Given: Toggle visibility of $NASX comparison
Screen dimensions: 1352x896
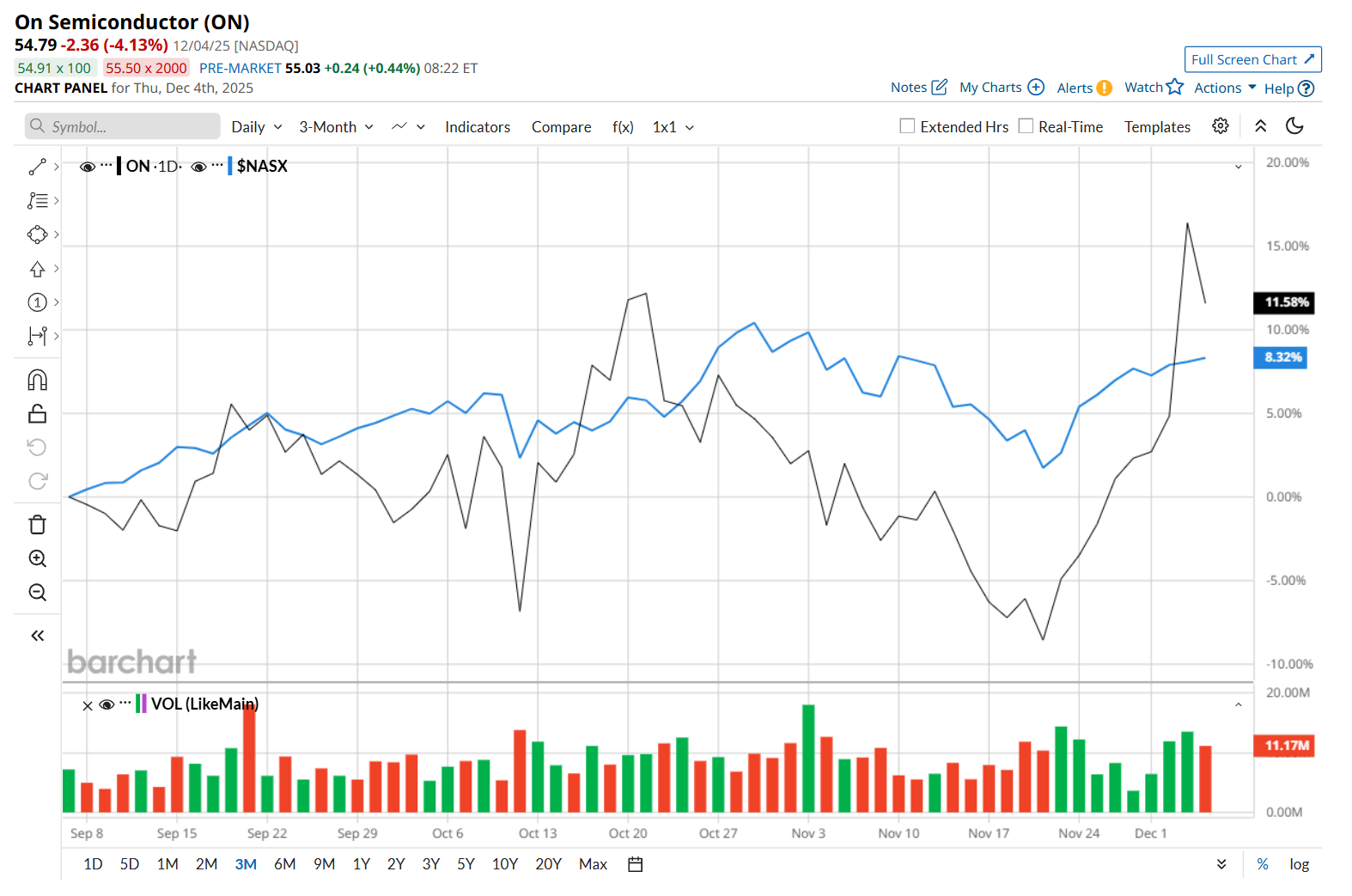Looking at the screenshot, I should tap(198, 167).
